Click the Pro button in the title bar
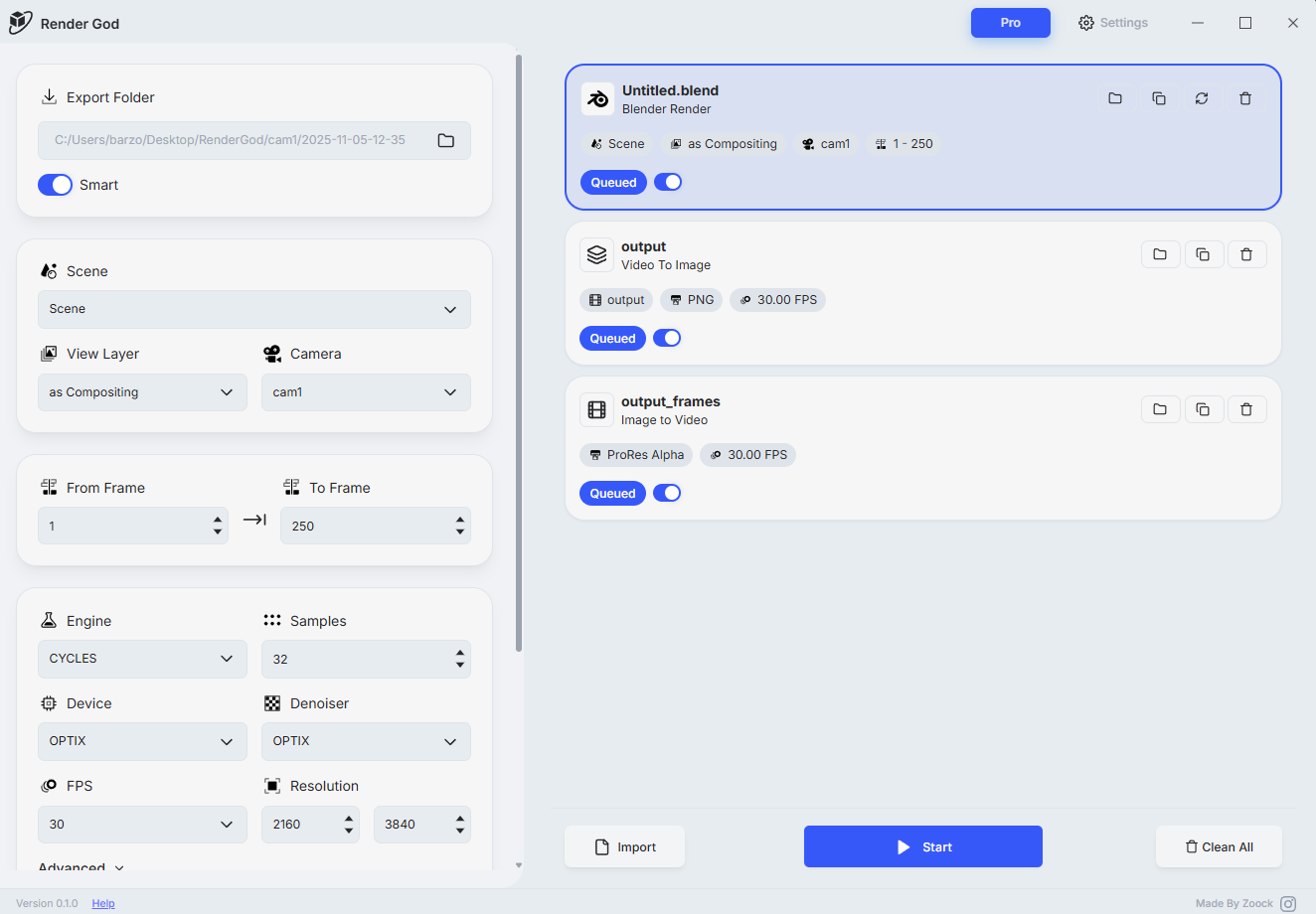The width and height of the screenshot is (1316, 914). [1010, 22]
